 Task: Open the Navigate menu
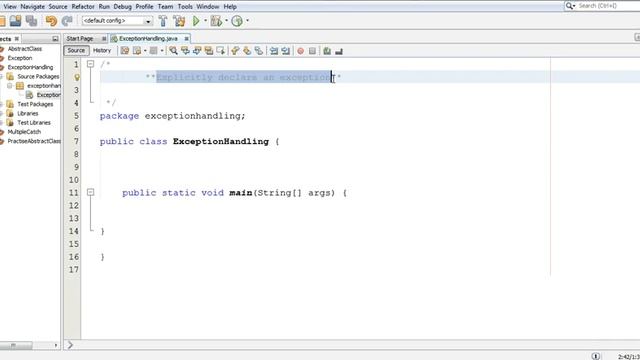(33, 7)
